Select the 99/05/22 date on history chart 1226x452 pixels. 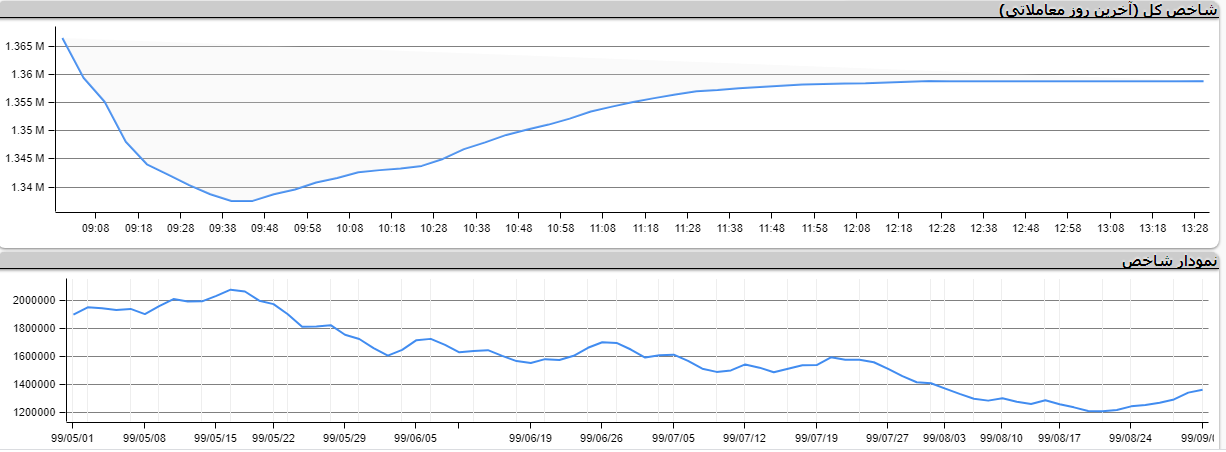273,438
